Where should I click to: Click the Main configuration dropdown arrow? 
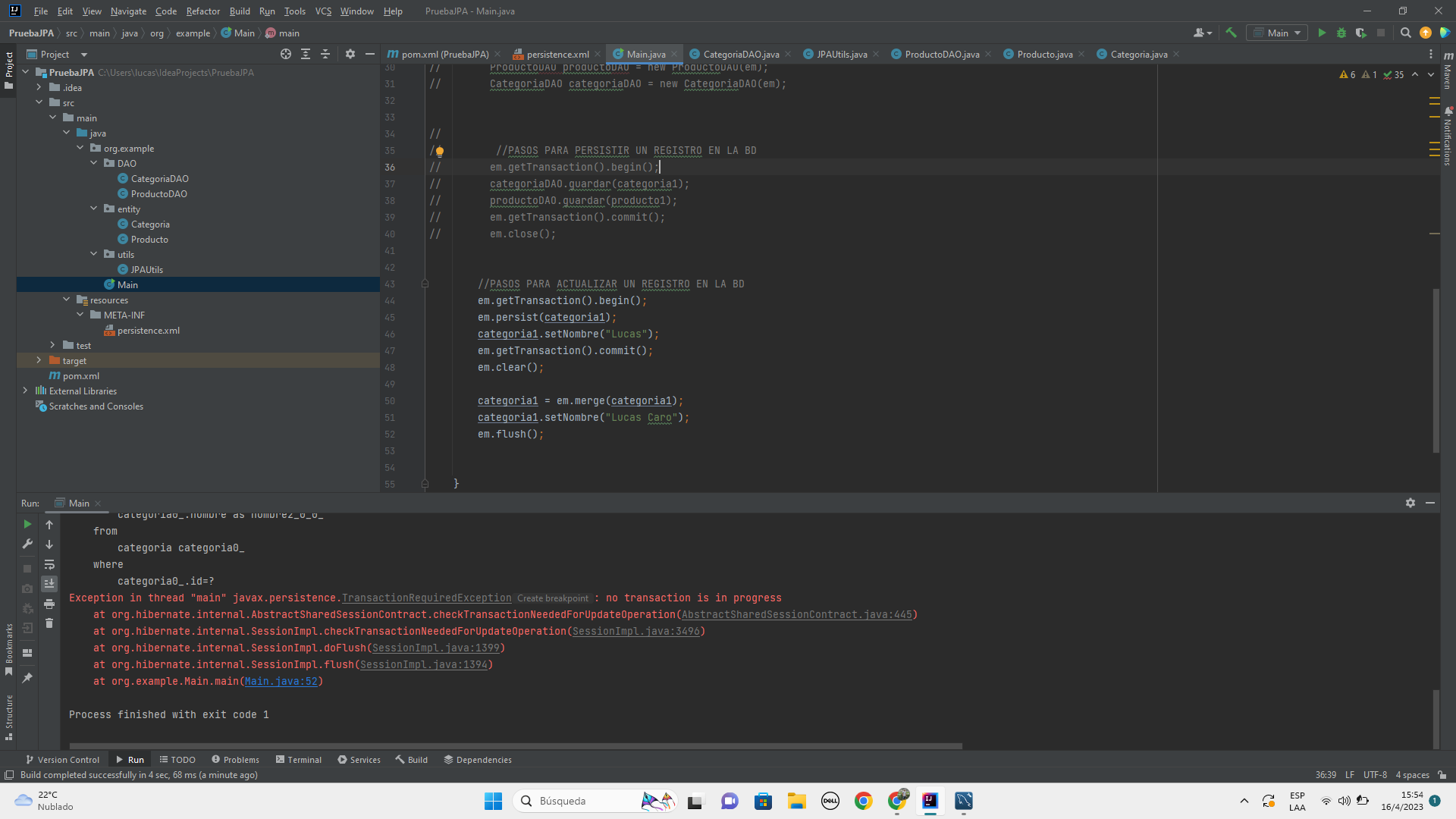[1297, 33]
